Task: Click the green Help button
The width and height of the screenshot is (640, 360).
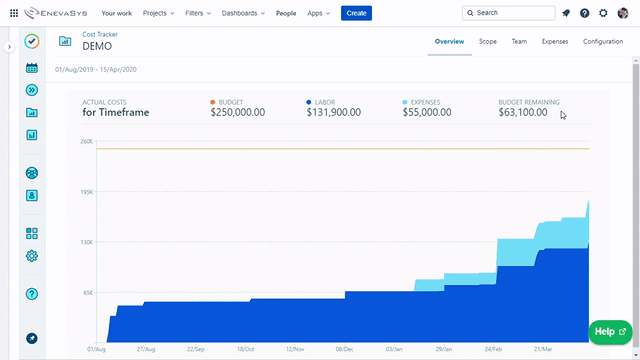Action: [610, 332]
